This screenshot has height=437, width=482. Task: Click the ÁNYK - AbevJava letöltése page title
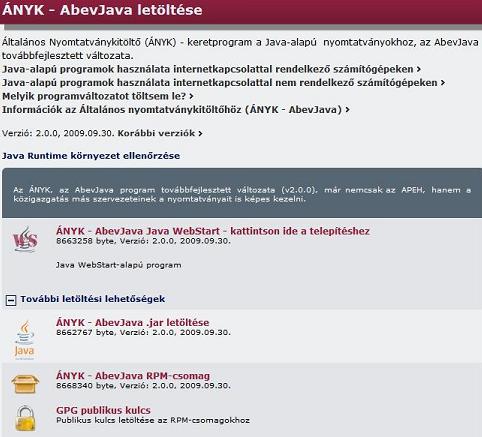pyautogui.click(x=102, y=10)
